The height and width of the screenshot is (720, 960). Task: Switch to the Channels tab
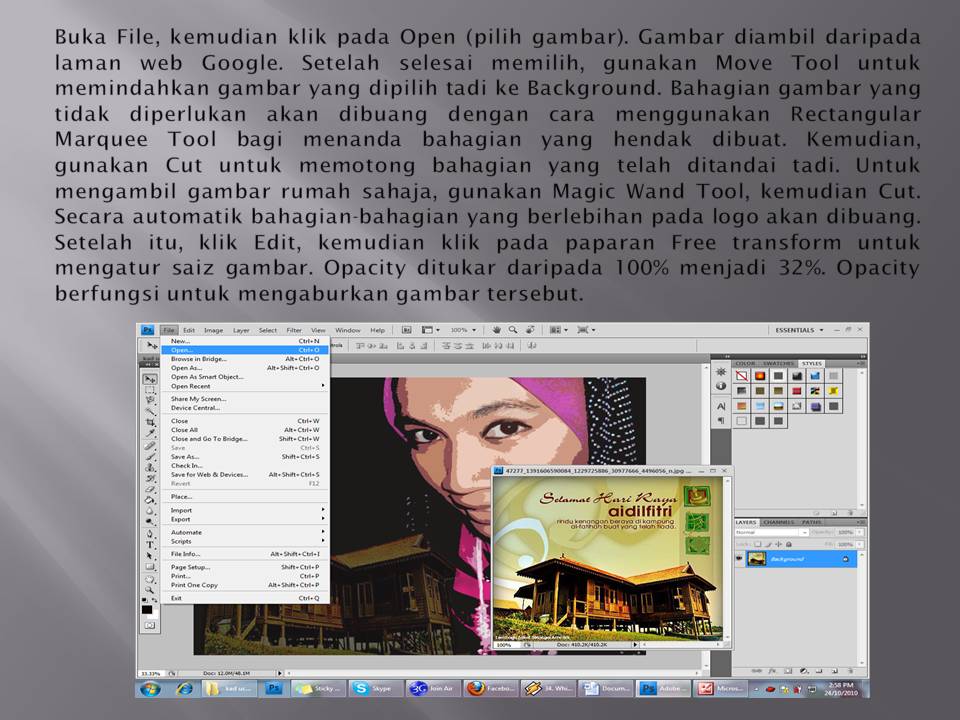[x=779, y=522]
